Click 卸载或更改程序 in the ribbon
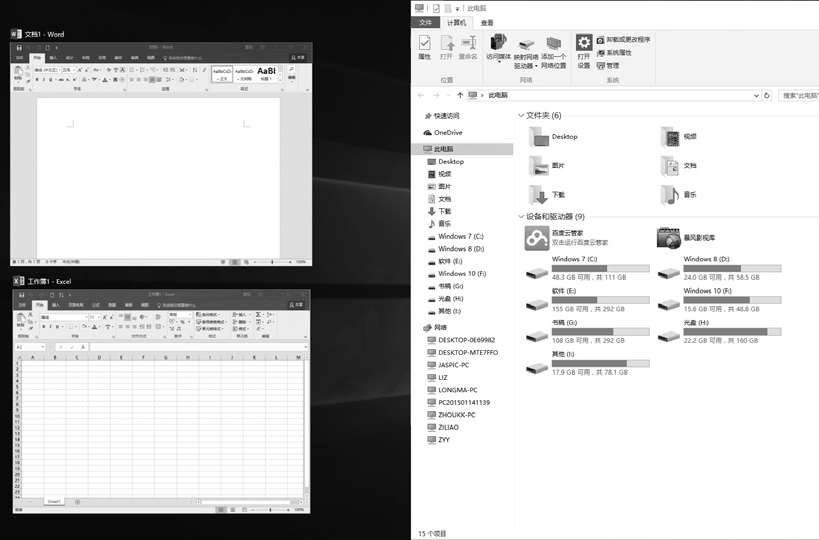Image resolution: width=819 pixels, height=540 pixels. pyautogui.click(x=627, y=40)
